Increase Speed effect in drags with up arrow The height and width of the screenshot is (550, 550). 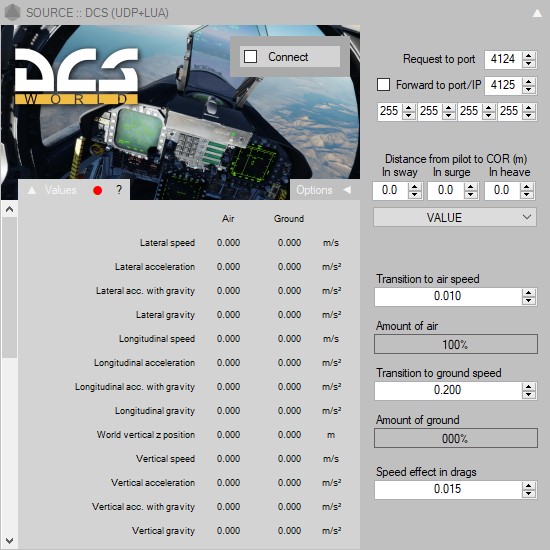coord(529,486)
